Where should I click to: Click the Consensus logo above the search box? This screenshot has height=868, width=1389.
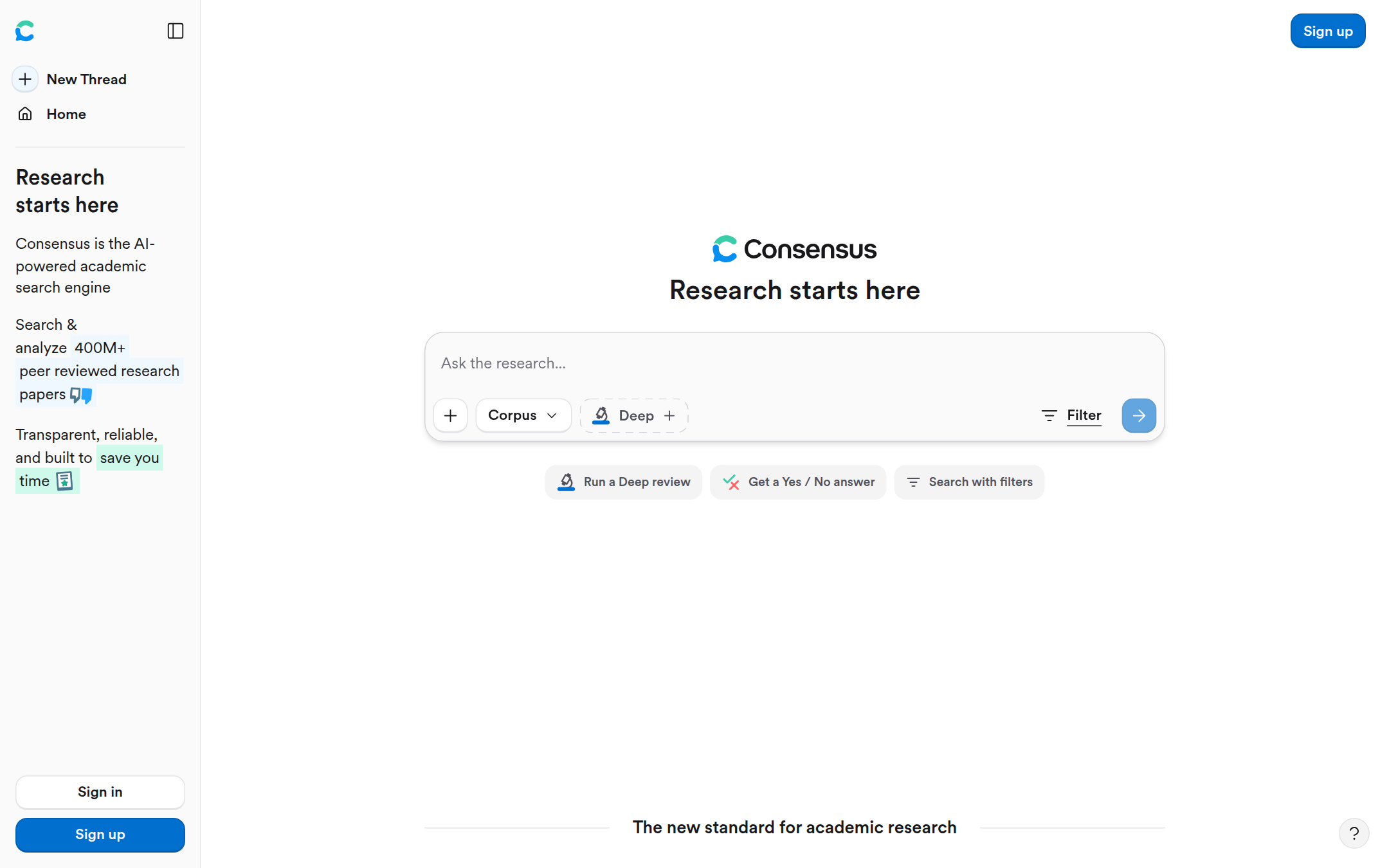(794, 249)
